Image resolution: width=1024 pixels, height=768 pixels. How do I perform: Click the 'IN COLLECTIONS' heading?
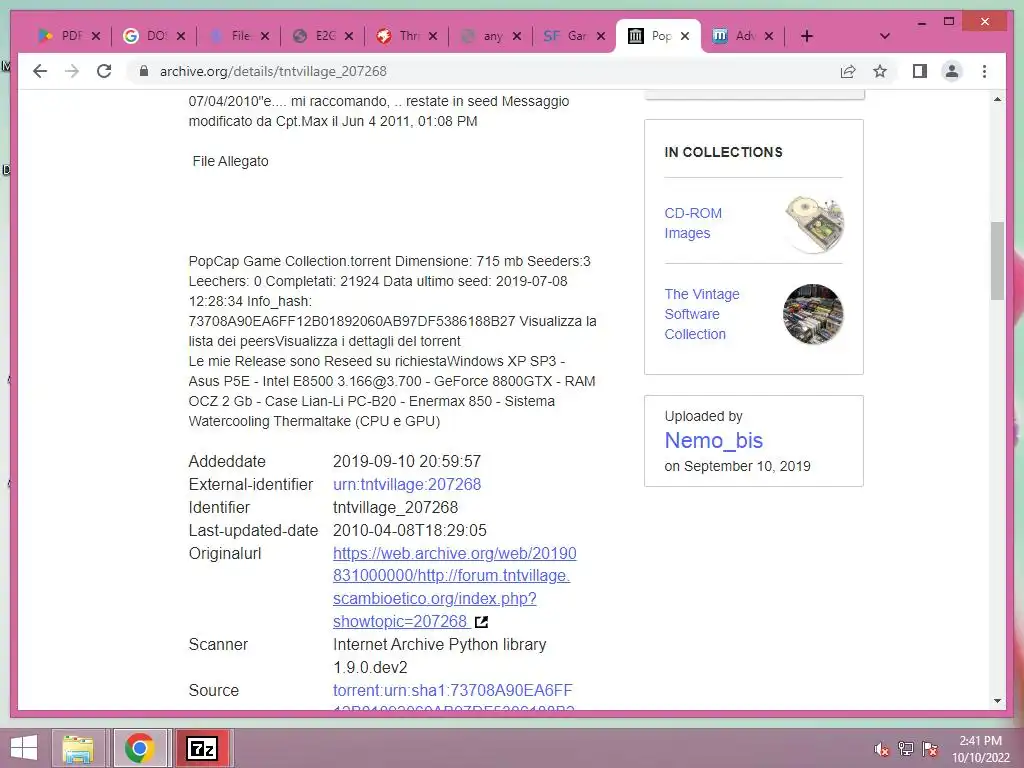point(724,152)
